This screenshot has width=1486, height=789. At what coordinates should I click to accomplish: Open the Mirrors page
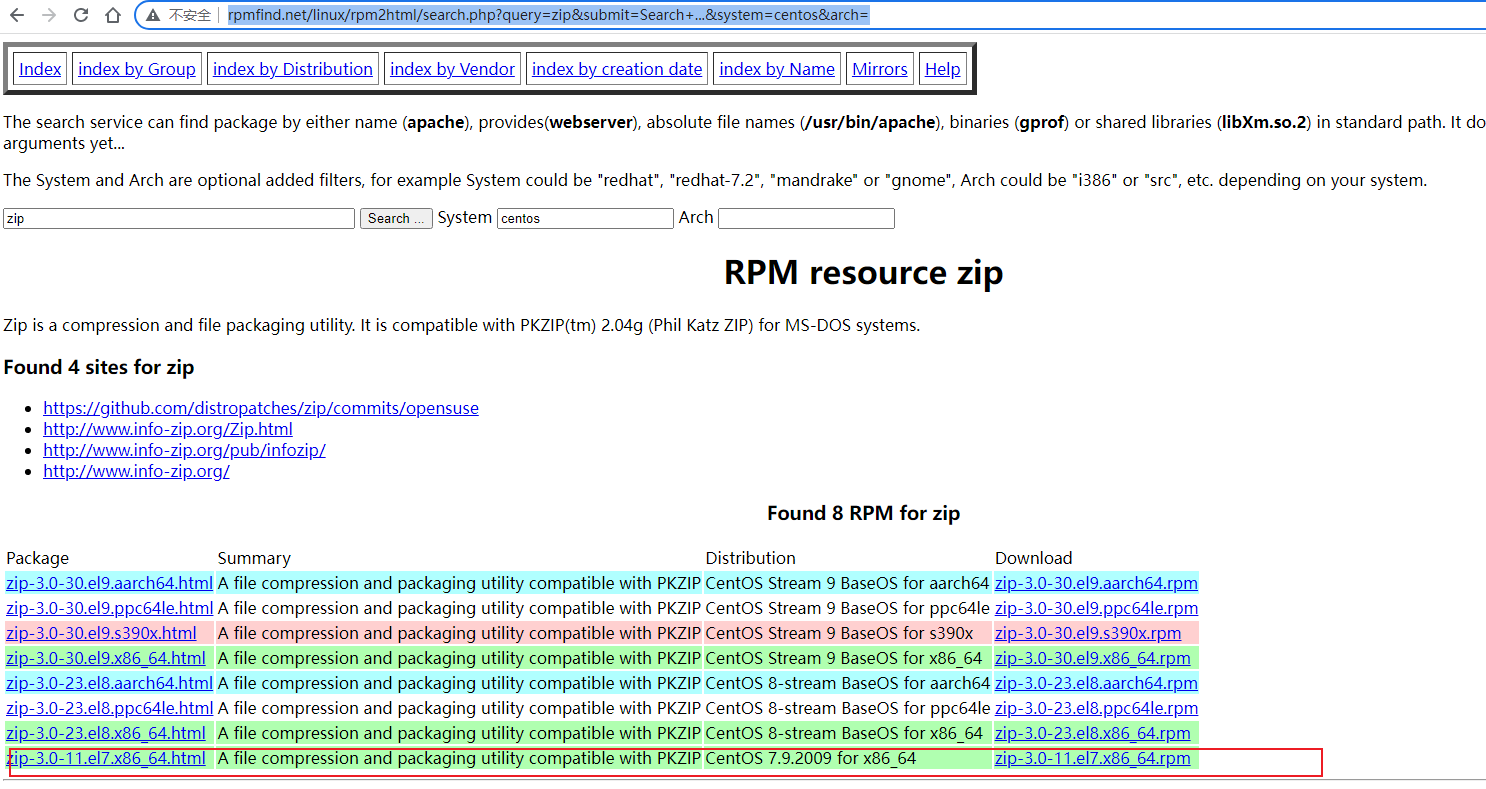(880, 69)
